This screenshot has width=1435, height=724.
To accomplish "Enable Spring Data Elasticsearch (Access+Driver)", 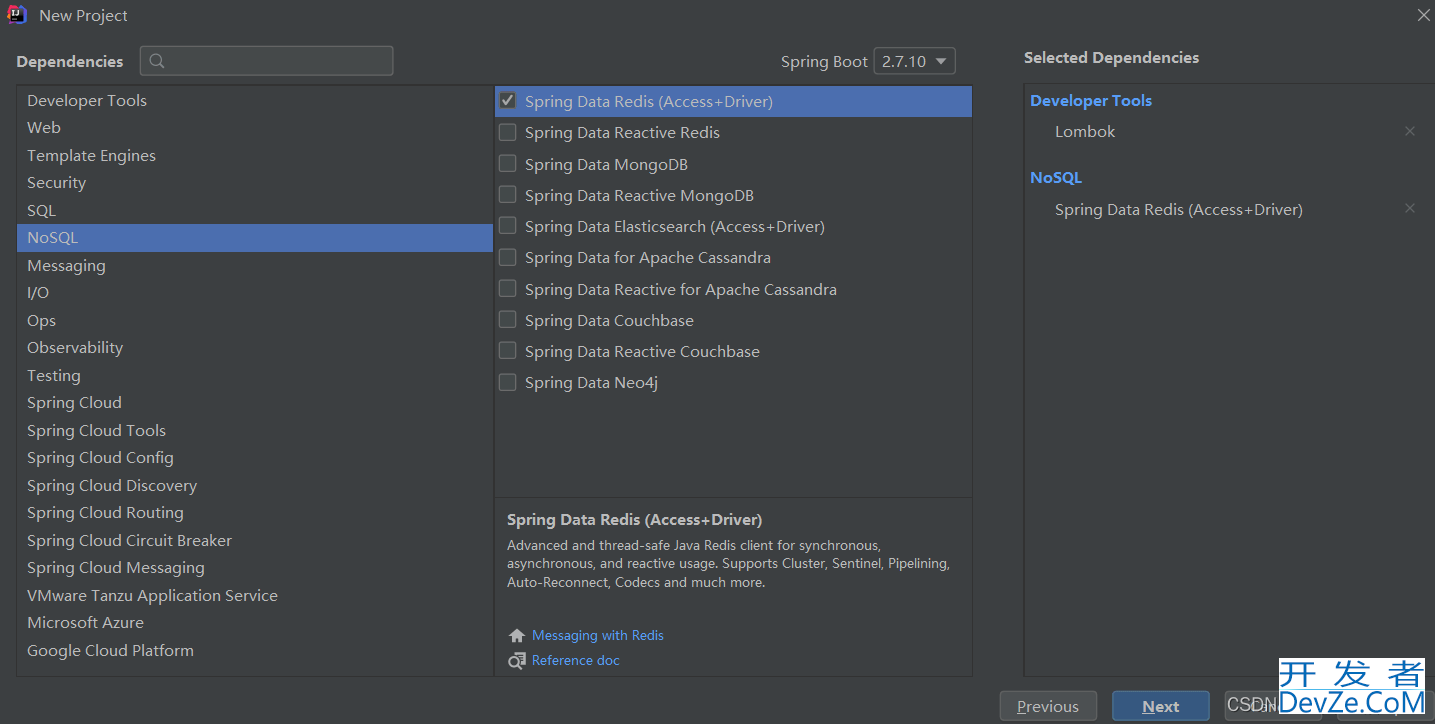I will pyautogui.click(x=508, y=226).
